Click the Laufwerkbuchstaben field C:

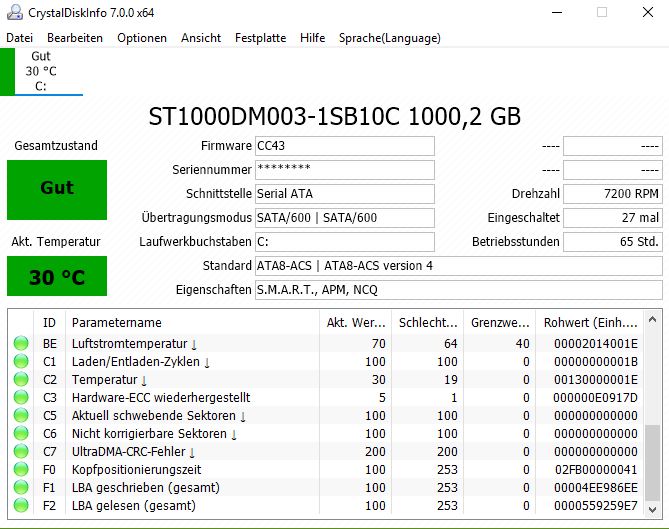[x=345, y=242]
